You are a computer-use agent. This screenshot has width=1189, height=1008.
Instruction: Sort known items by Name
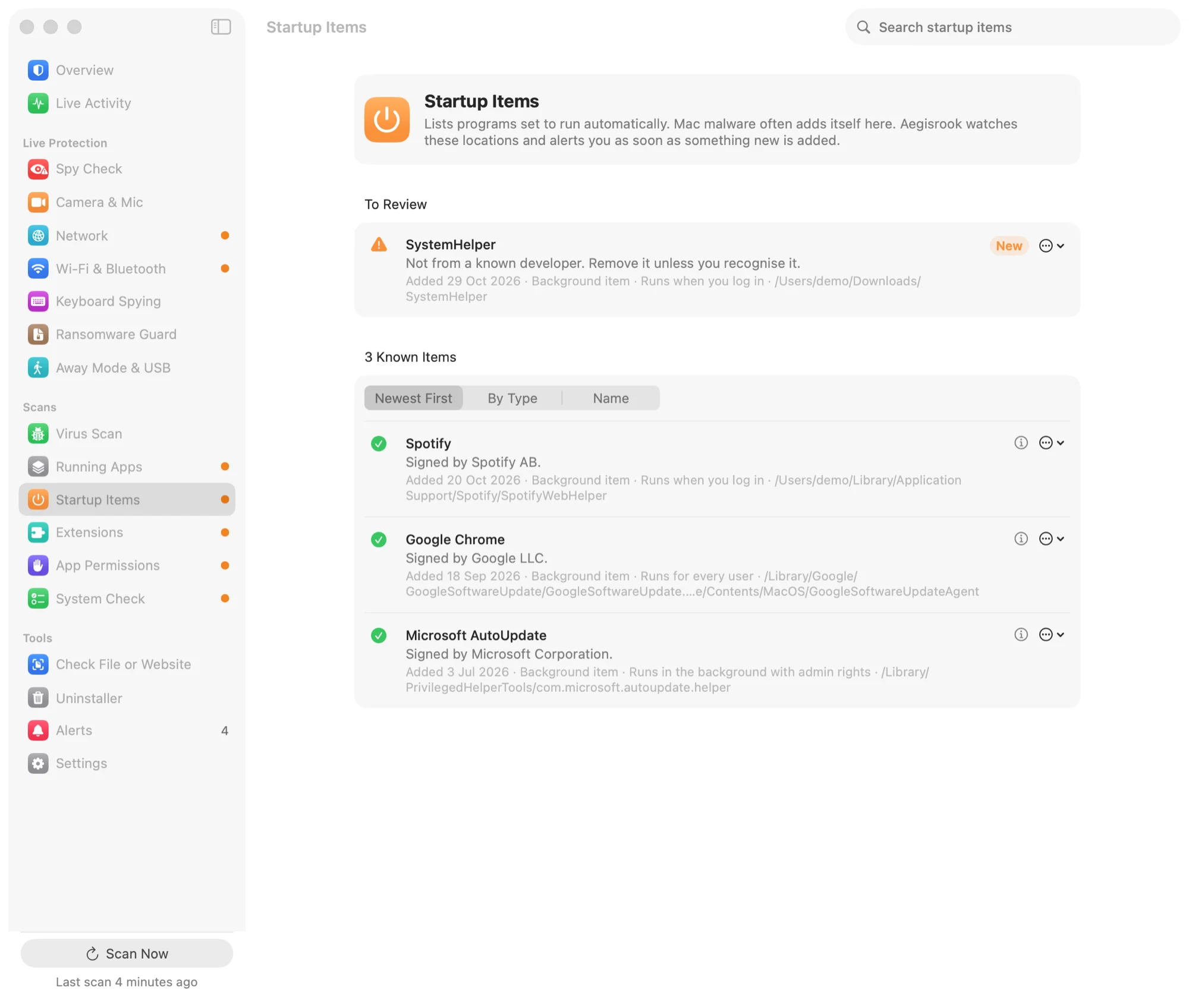[x=611, y=398]
